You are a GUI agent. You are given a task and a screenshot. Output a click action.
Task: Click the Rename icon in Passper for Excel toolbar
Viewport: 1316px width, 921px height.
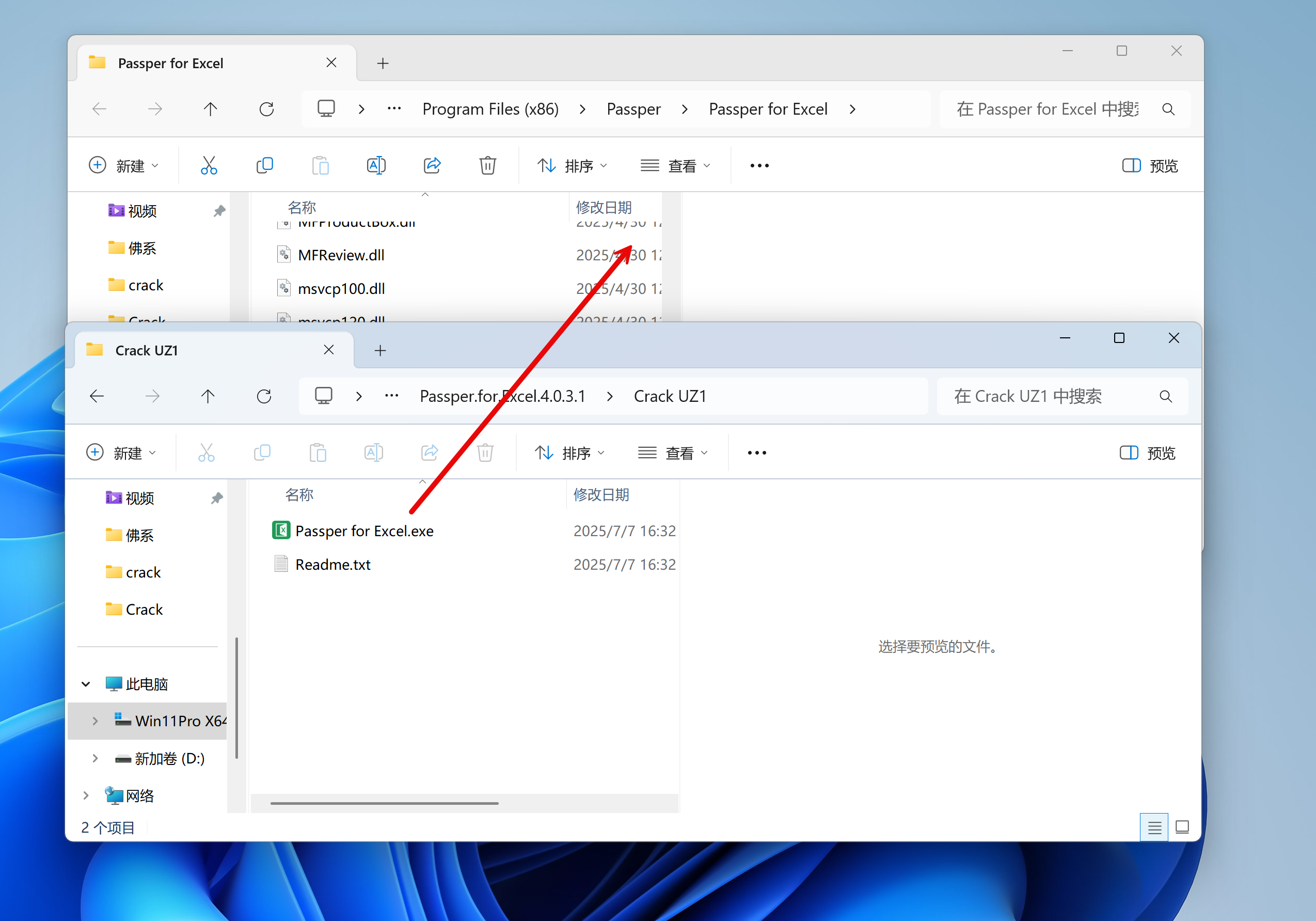pos(376,166)
